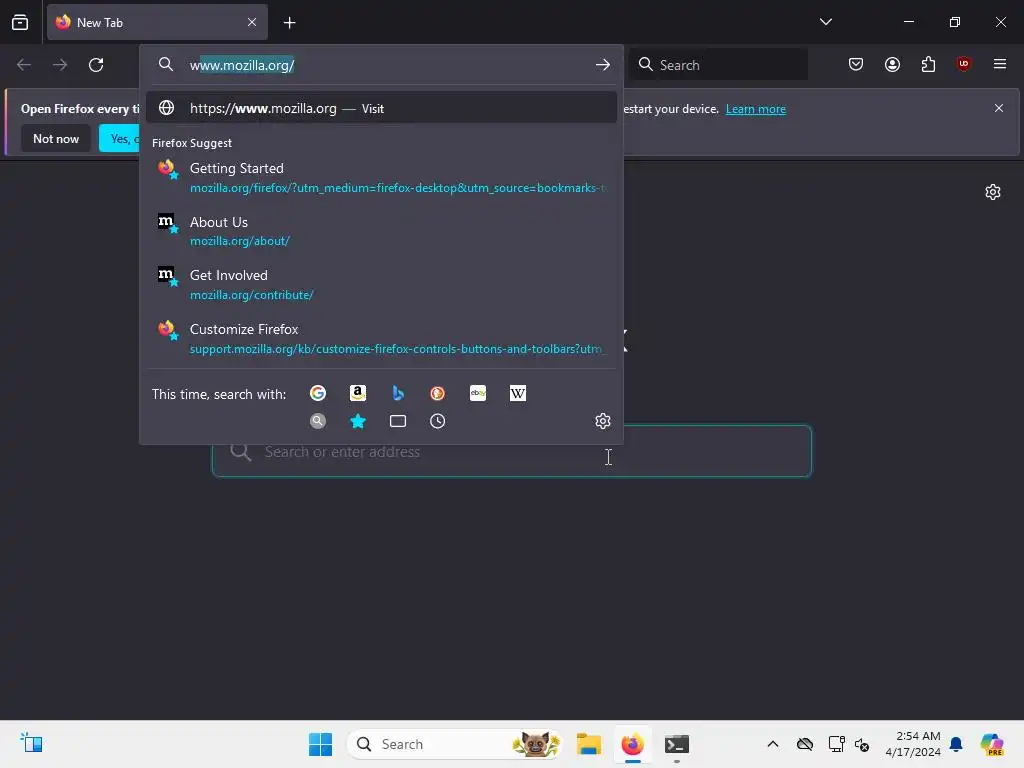Image resolution: width=1024 pixels, height=768 pixels.
Task: Reload the current page
Action: coord(96,65)
